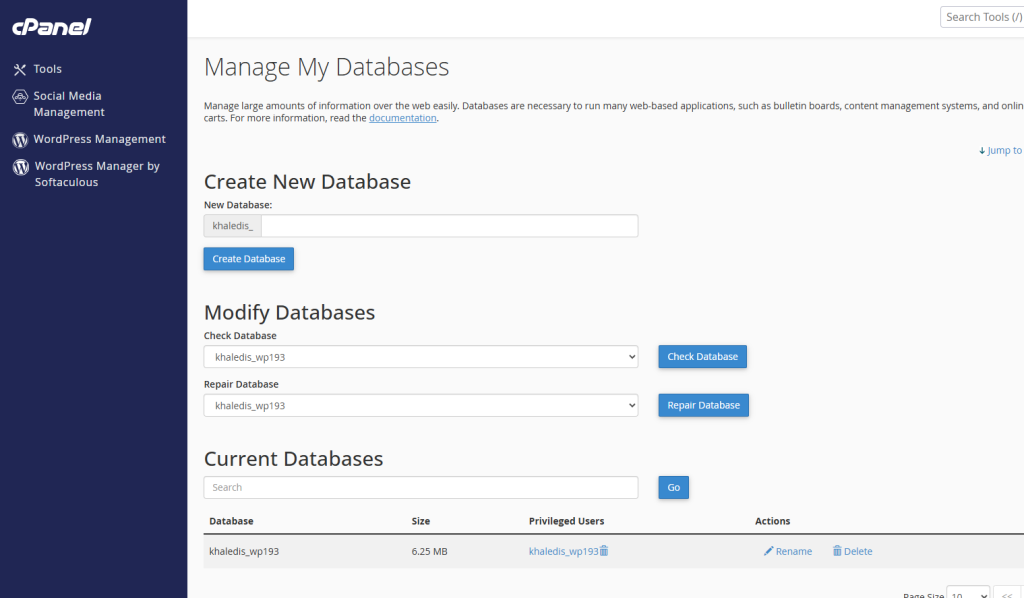Click the Social Media Management hexagon icon
Viewport: 1024px width, 598px height.
(20, 97)
